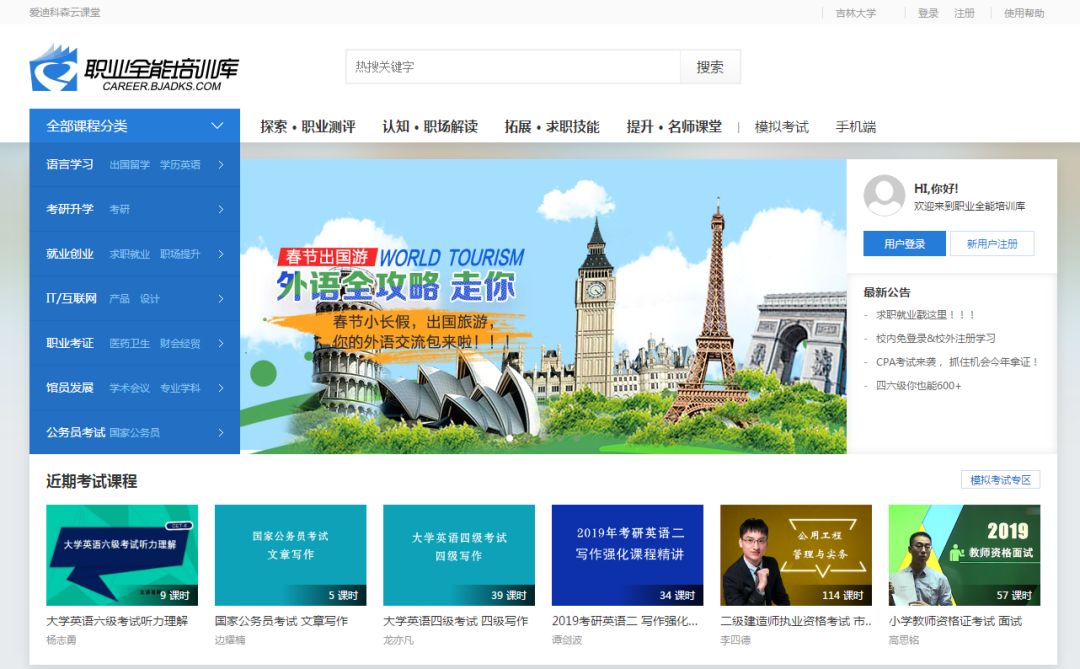Expand the 语言学习 category arrow
1080x669 pixels.
tap(221, 165)
